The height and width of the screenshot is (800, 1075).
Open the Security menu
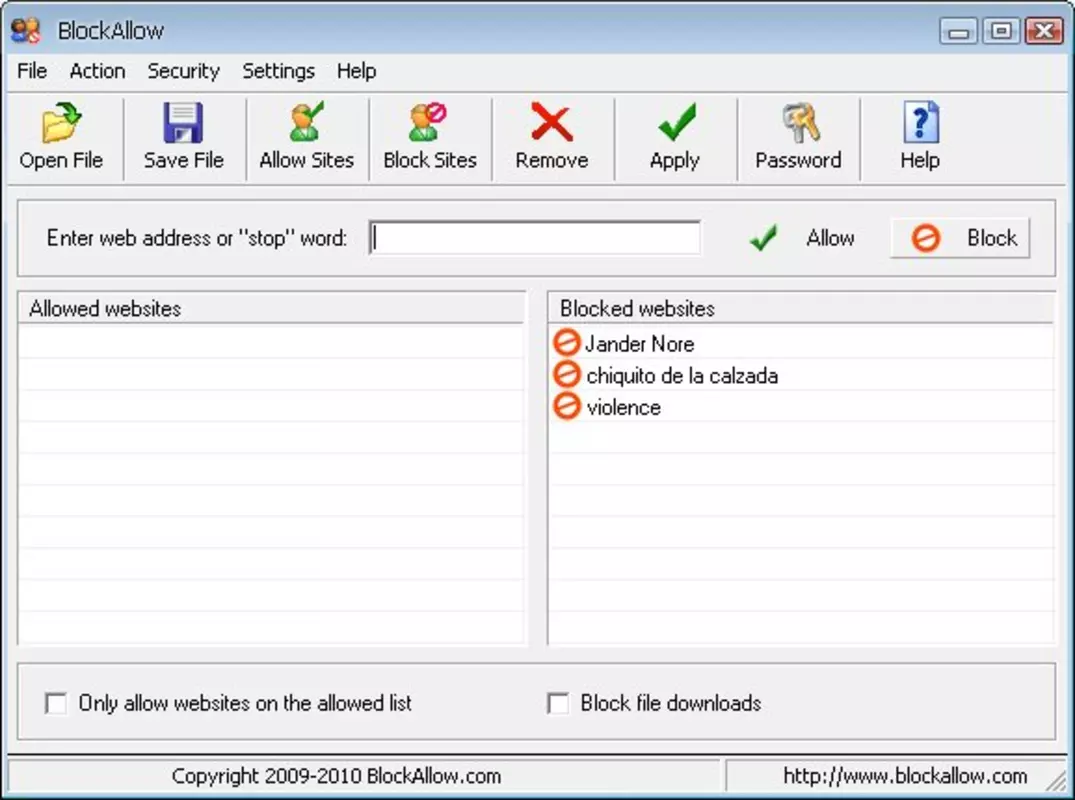coord(184,71)
